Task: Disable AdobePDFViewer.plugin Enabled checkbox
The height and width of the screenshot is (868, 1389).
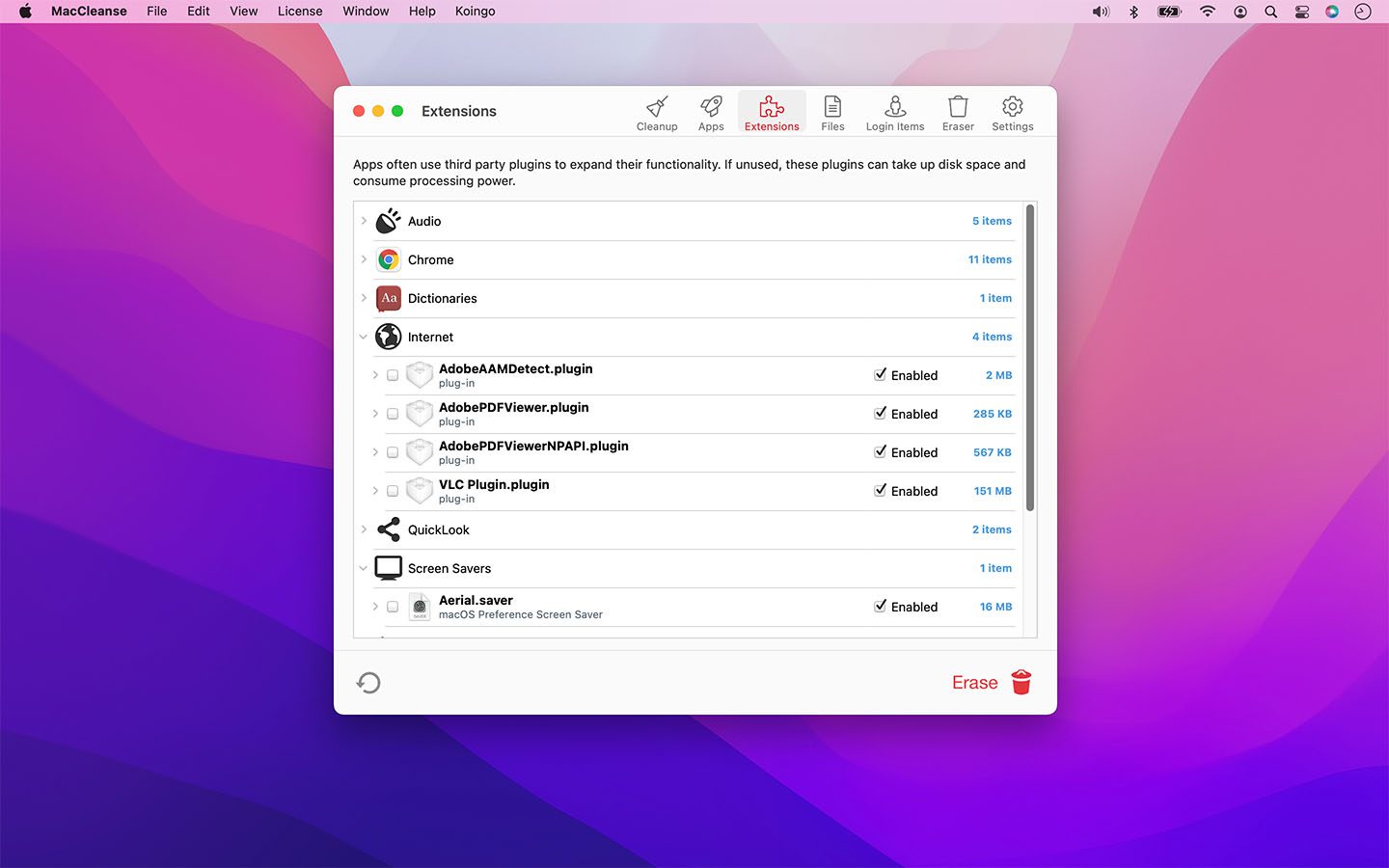Action: coord(880,413)
